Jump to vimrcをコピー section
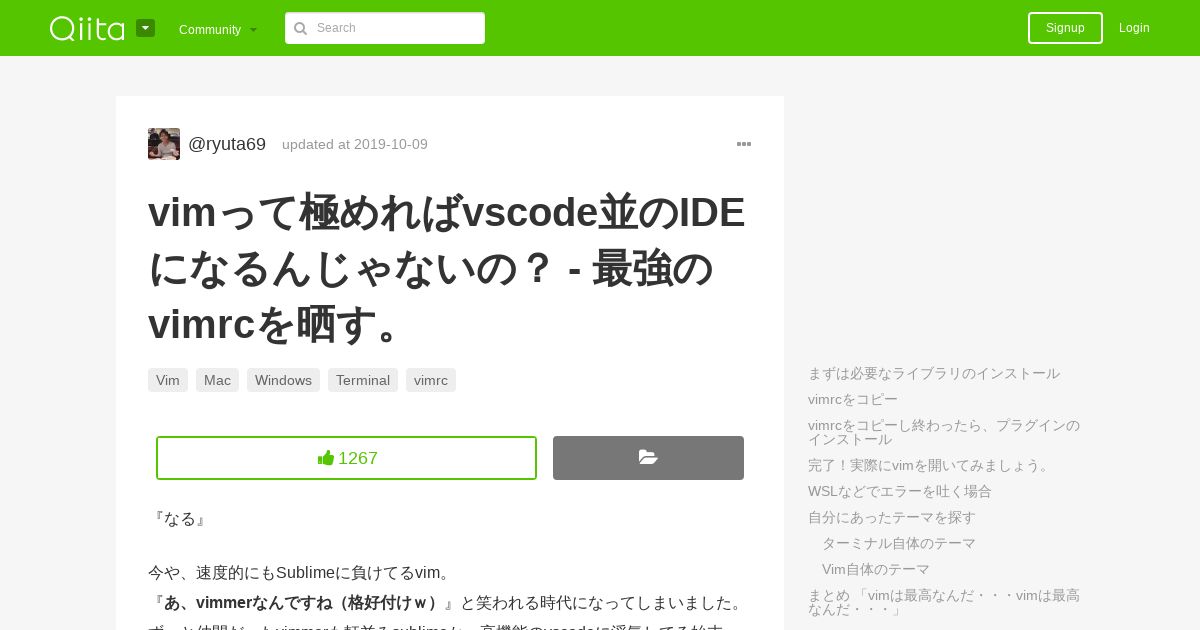 [853, 399]
